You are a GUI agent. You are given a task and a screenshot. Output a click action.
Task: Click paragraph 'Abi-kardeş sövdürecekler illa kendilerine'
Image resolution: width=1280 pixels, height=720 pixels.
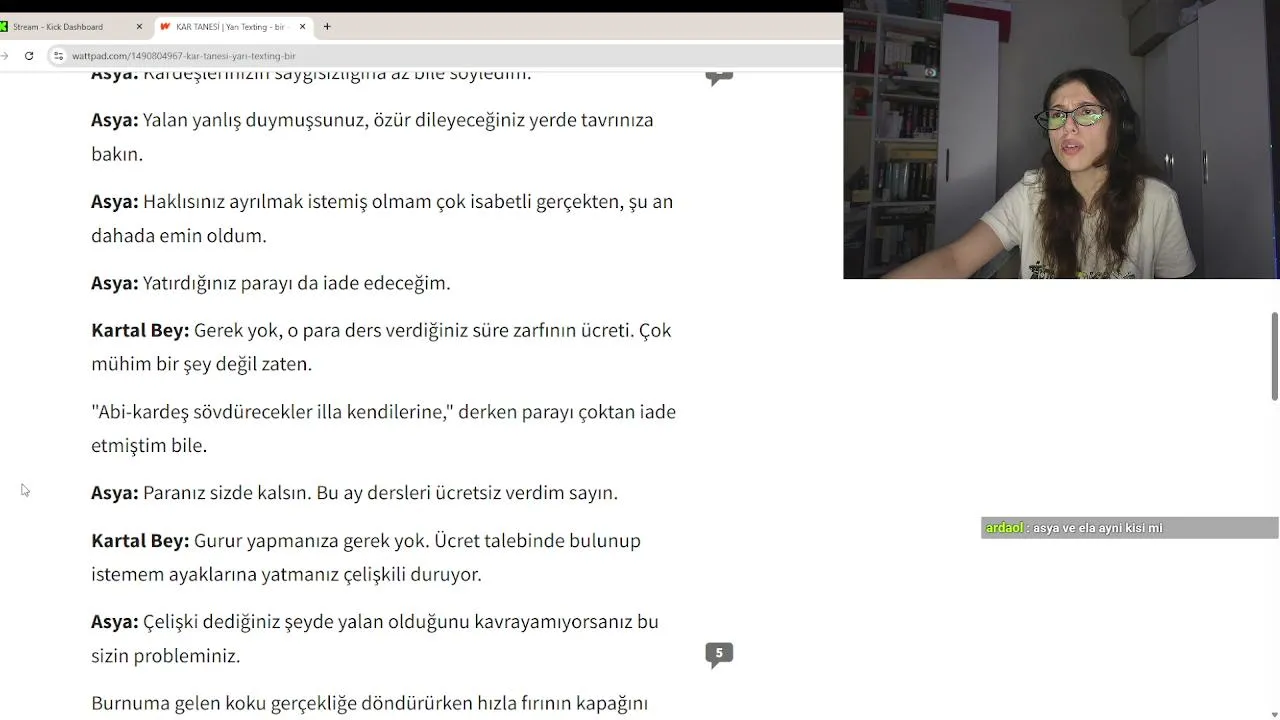coord(384,428)
